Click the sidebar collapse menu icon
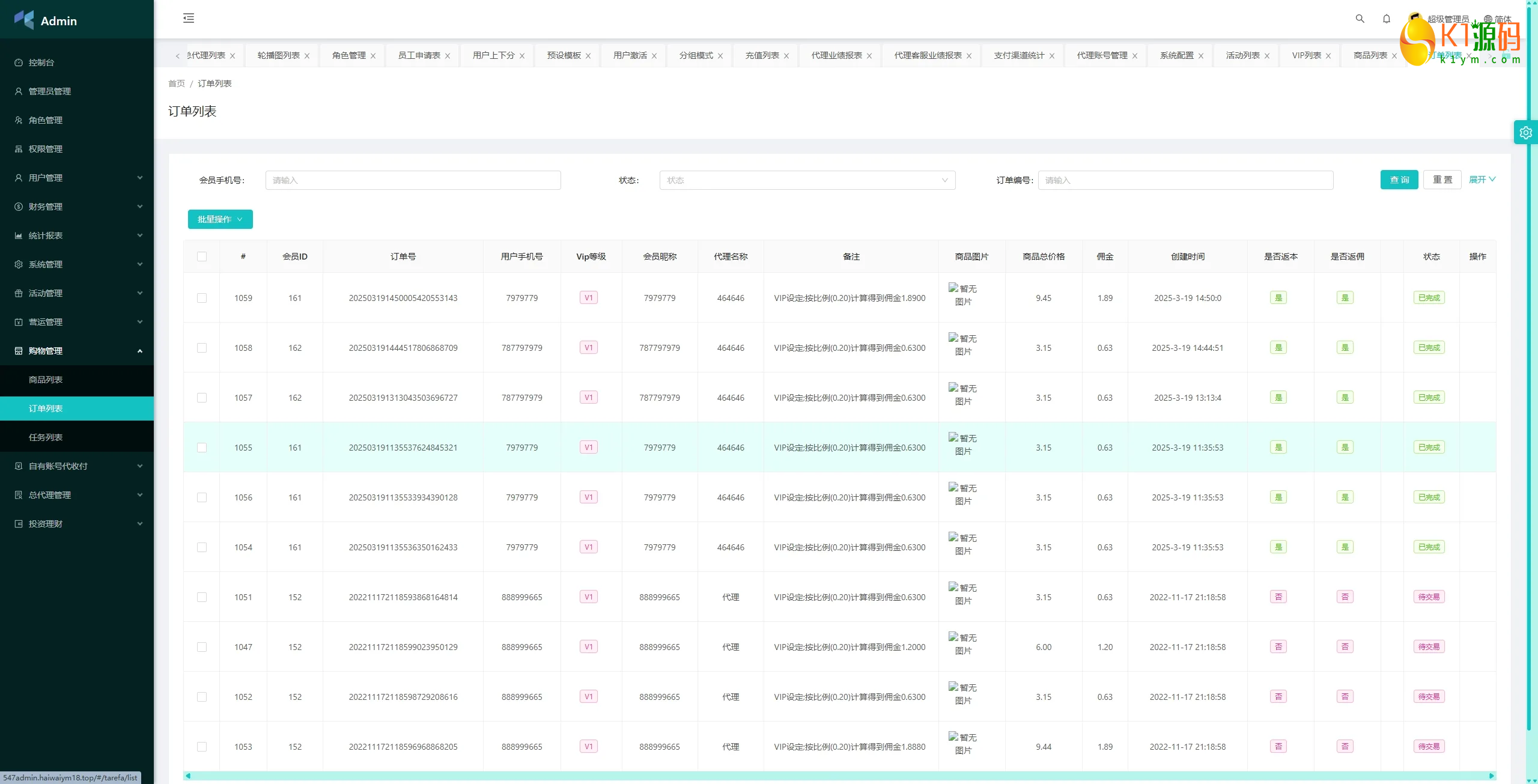The image size is (1538, 784). click(189, 18)
